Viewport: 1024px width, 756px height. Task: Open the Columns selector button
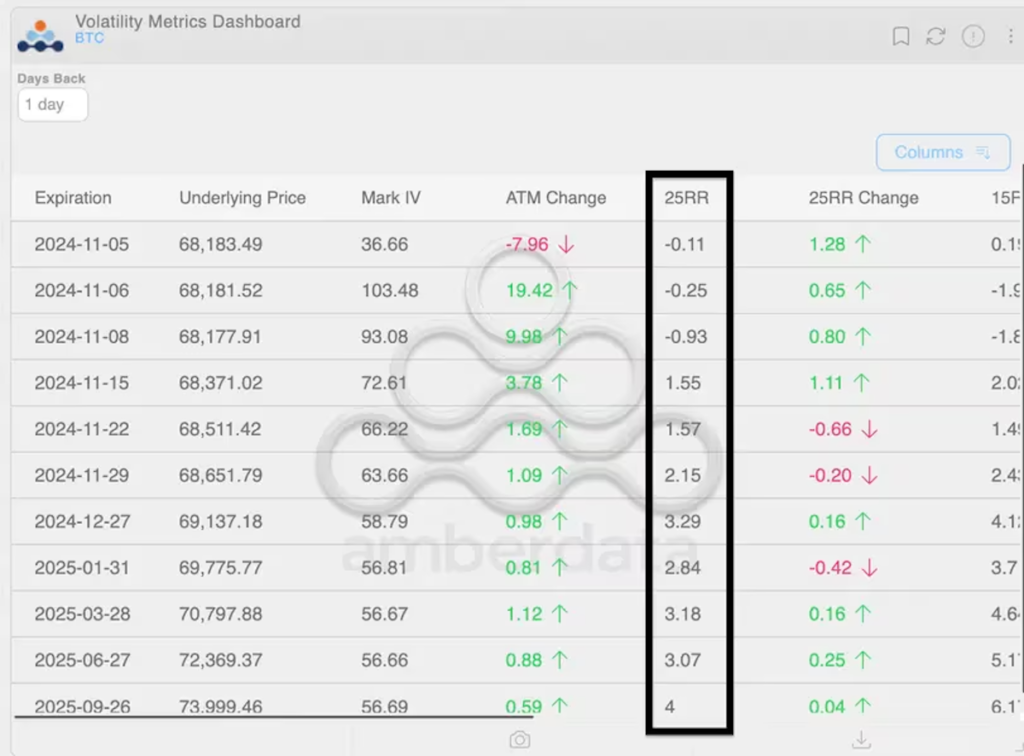pos(943,152)
